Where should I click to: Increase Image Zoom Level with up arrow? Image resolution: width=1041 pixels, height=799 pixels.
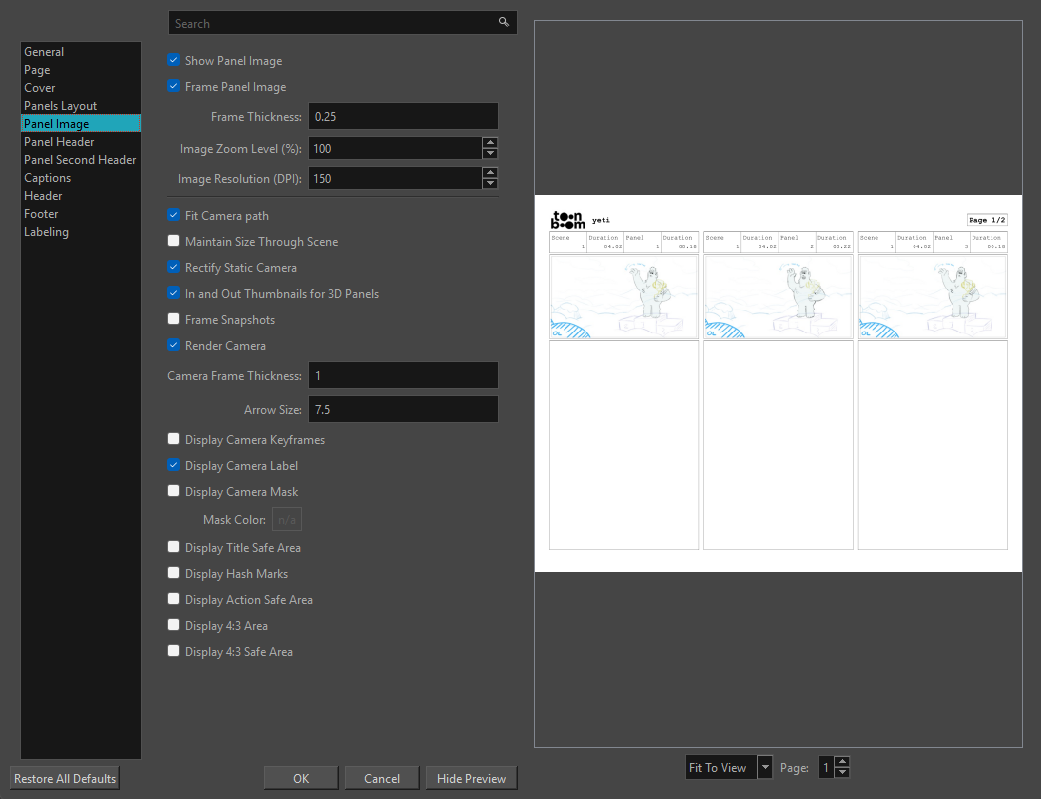coord(490,143)
